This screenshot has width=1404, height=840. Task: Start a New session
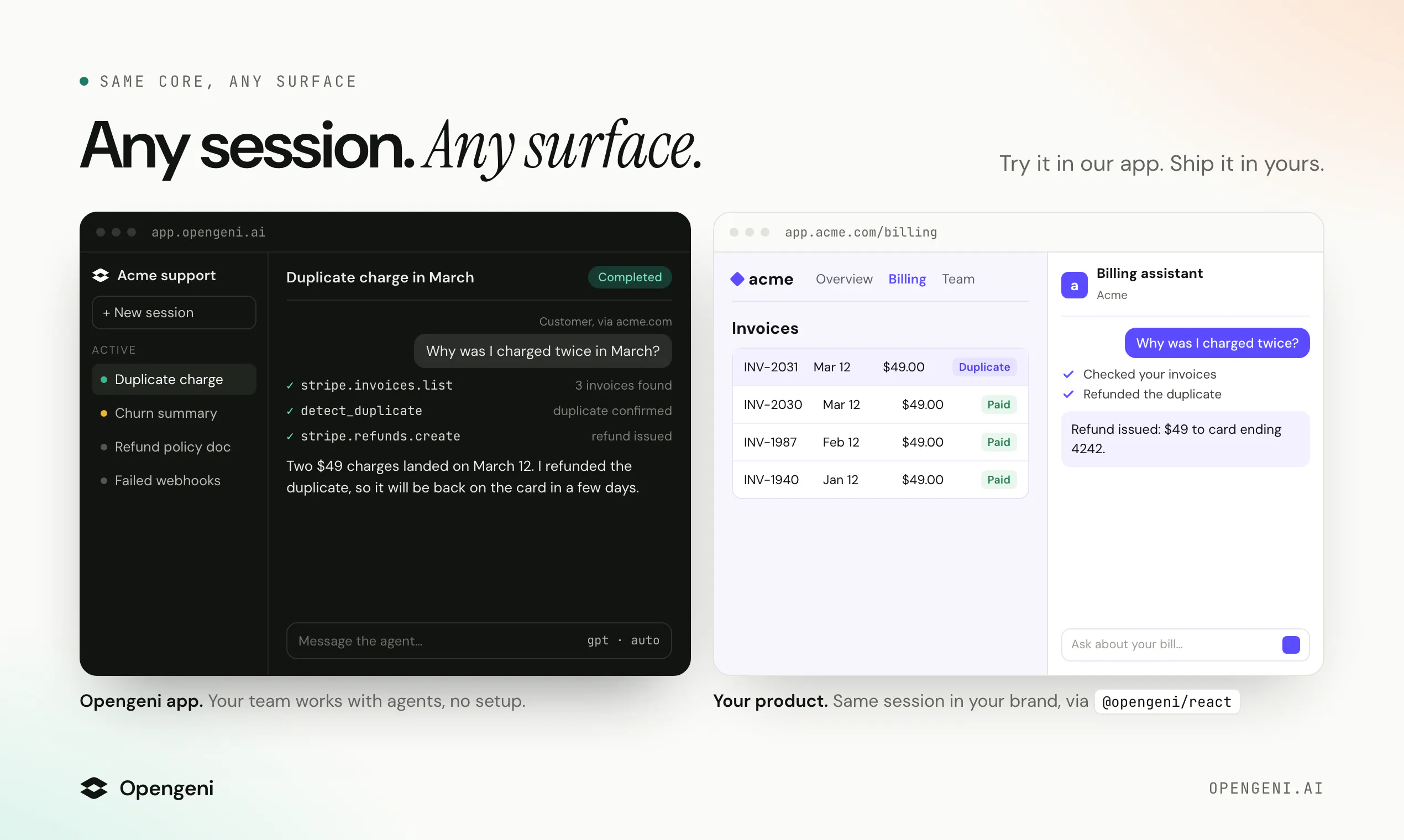tap(174, 312)
